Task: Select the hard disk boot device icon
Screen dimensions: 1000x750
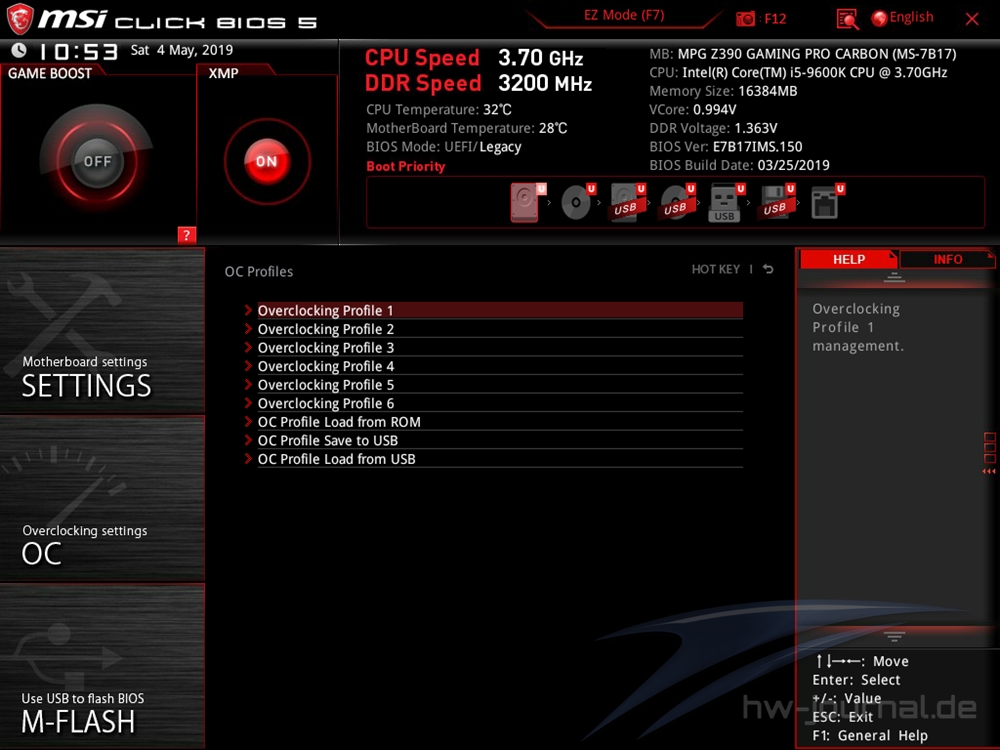Action: coord(527,202)
